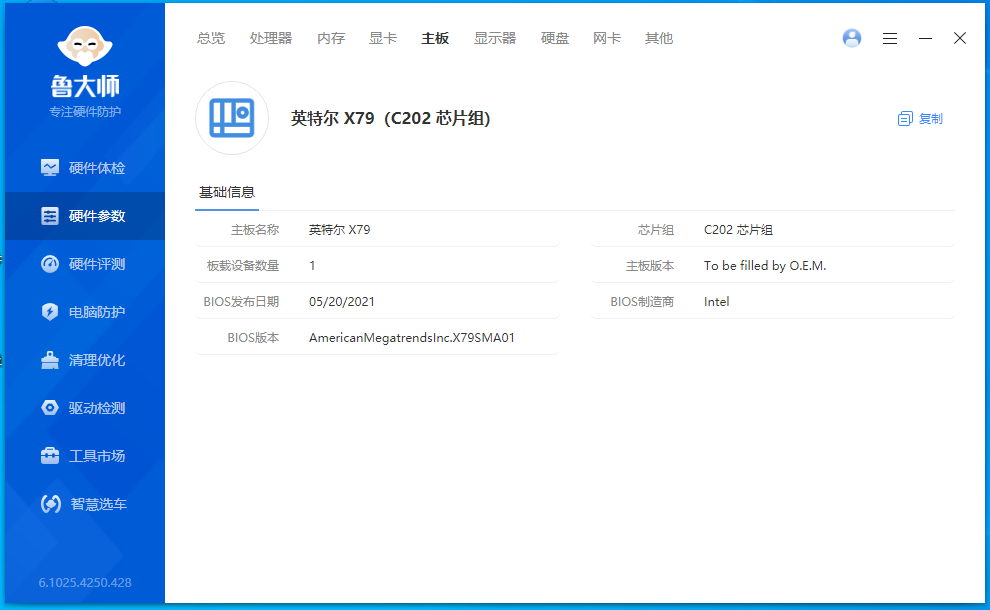Image resolution: width=990 pixels, height=610 pixels.
Task: Click the 芯片组 value C202 芯片组
Action: pyautogui.click(x=738, y=230)
